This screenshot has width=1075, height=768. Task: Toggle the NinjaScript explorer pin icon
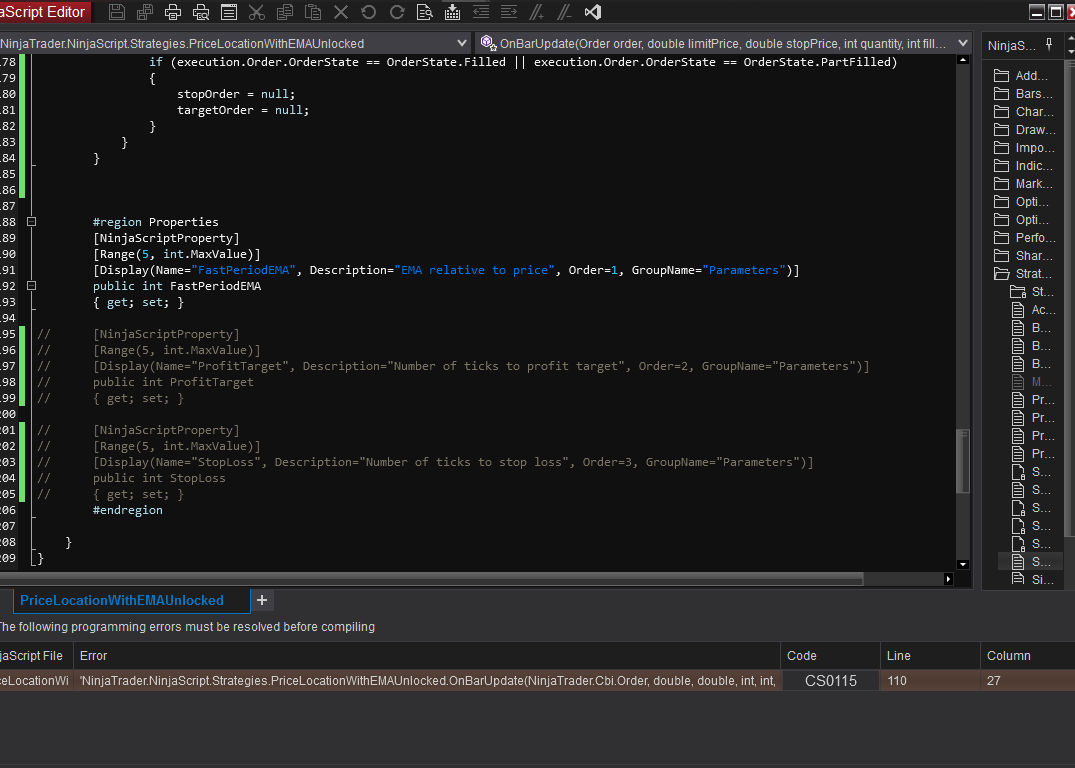[x=1049, y=44]
